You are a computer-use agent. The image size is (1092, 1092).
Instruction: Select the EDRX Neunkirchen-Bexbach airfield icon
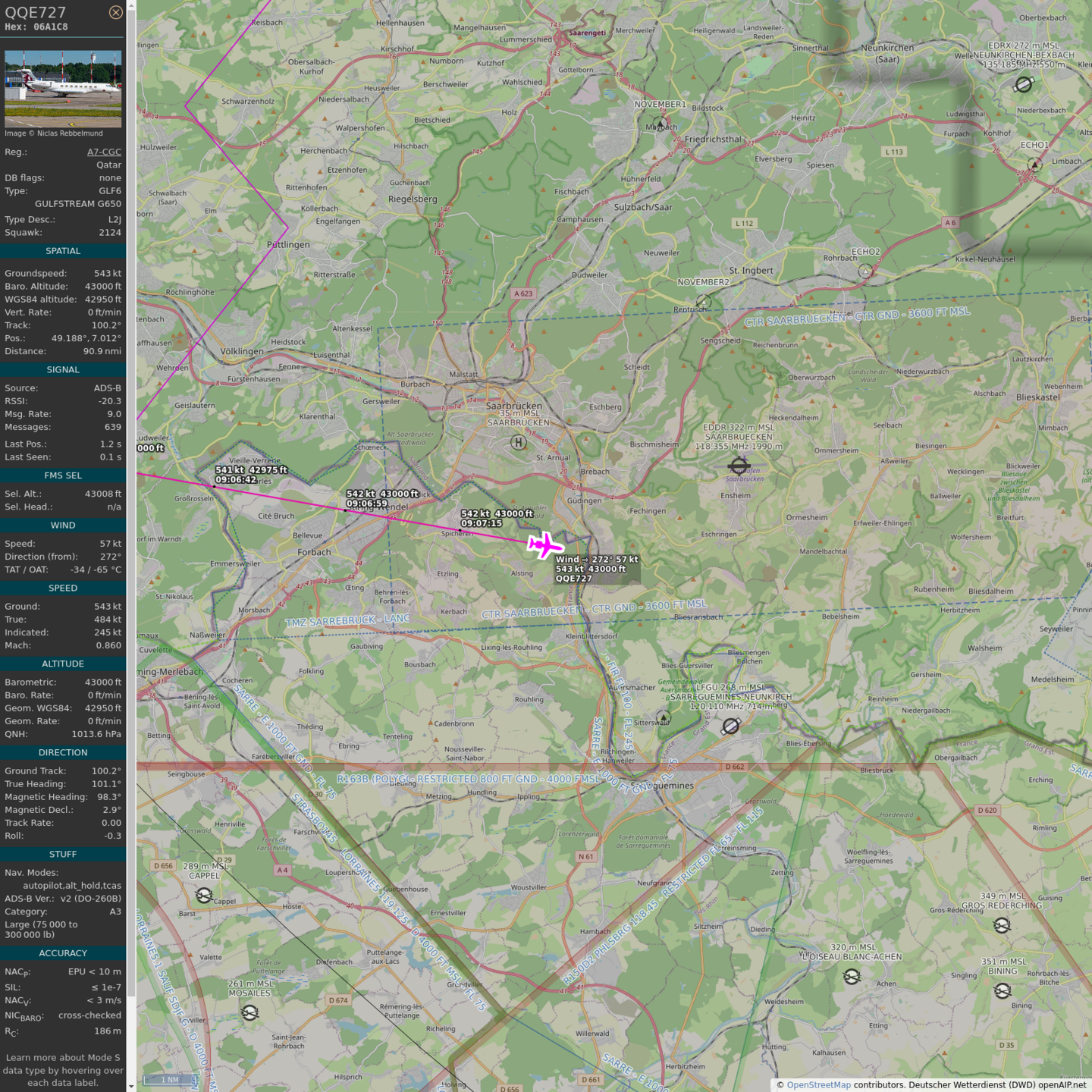(x=1023, y=85)
